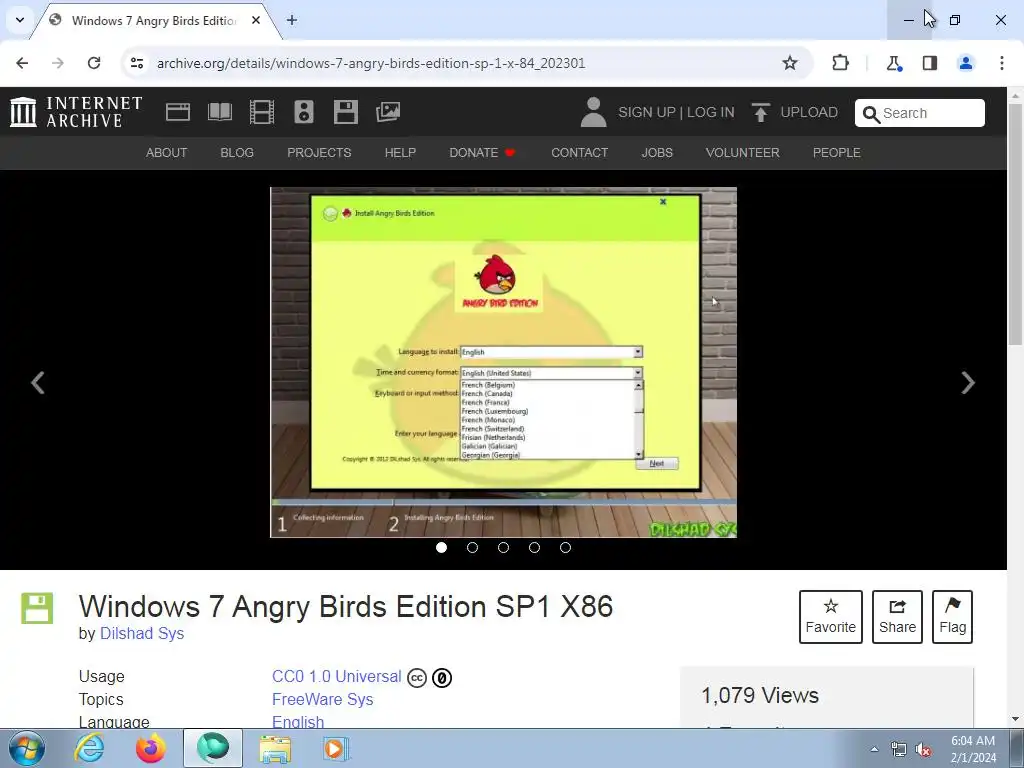Flag this item

coord(952,617)
